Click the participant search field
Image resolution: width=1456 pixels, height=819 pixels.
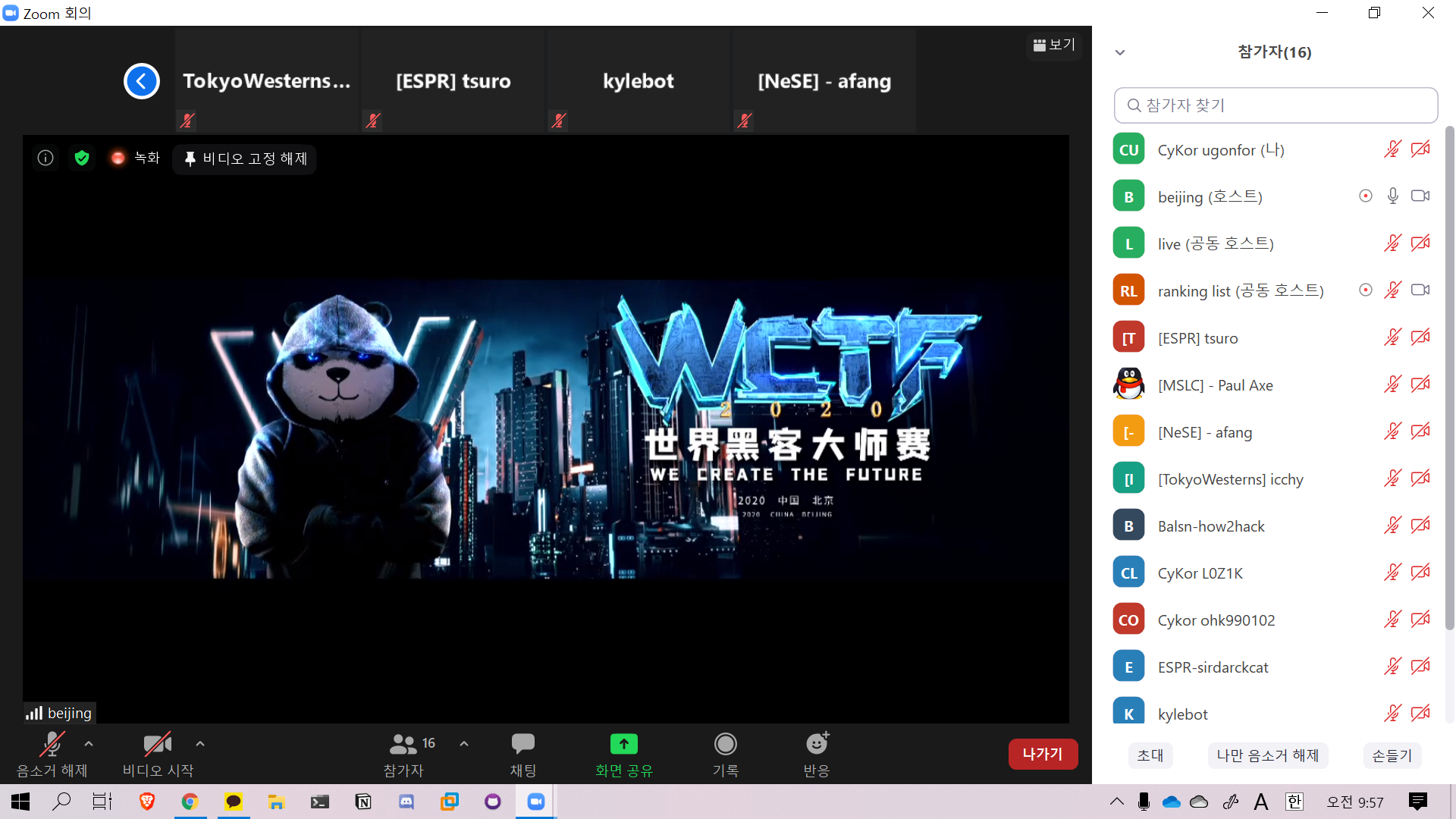[x=1276, y=105]
